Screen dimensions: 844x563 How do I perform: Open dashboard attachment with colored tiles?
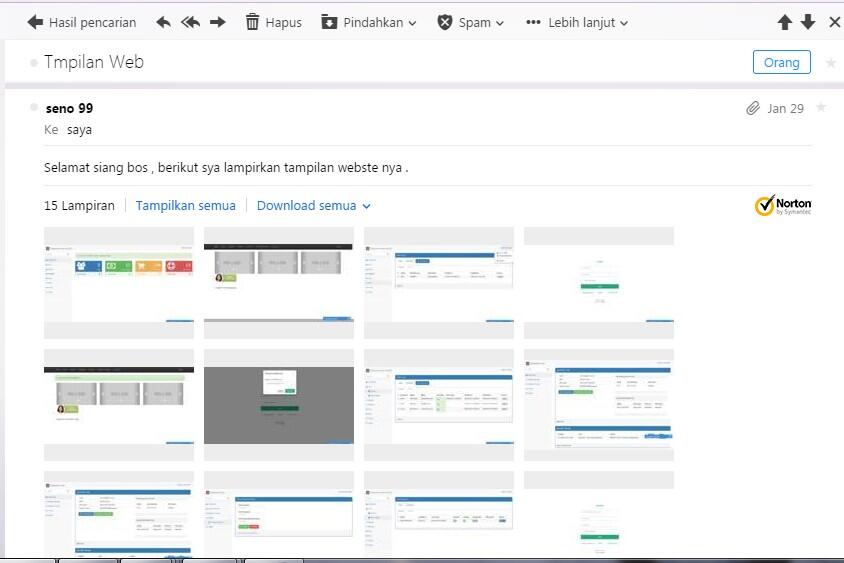(119, 283)
